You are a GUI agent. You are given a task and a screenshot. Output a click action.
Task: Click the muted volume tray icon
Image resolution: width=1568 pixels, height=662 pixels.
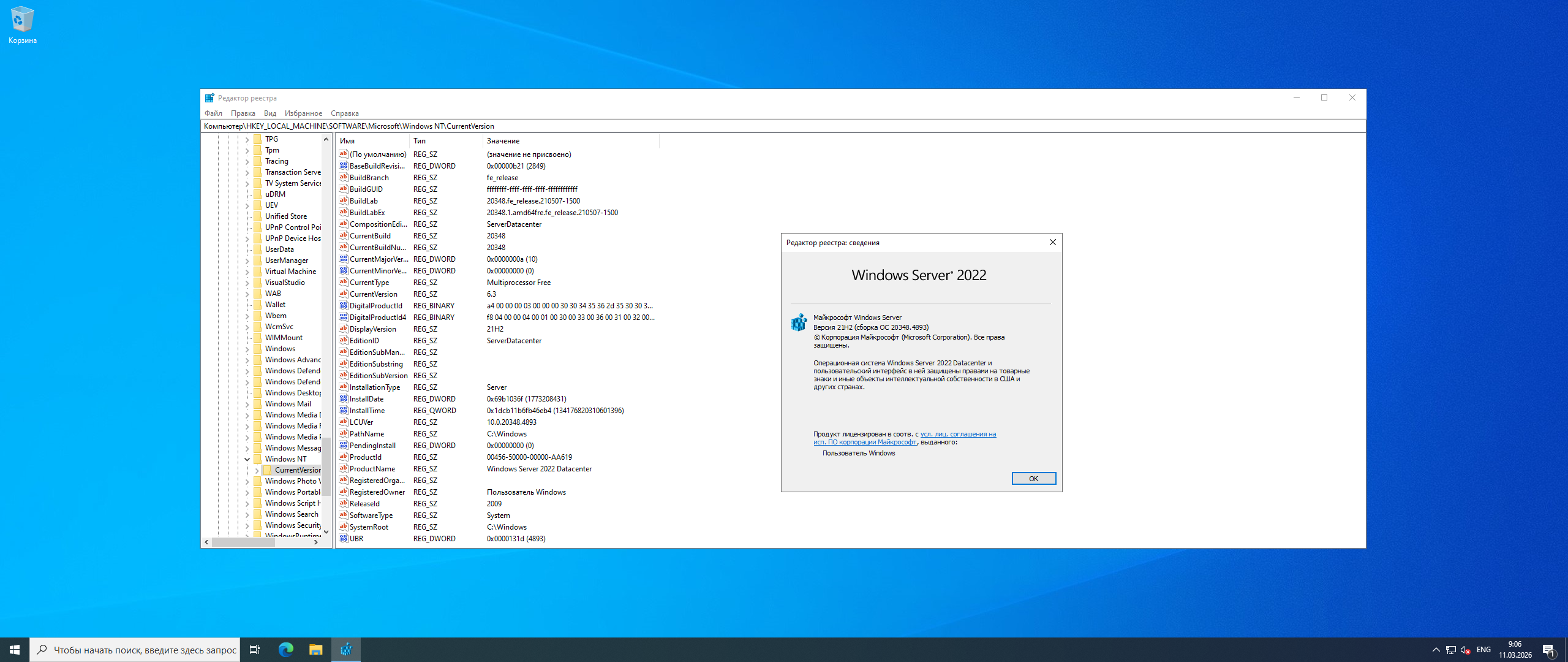click(x=1465, y=650)
